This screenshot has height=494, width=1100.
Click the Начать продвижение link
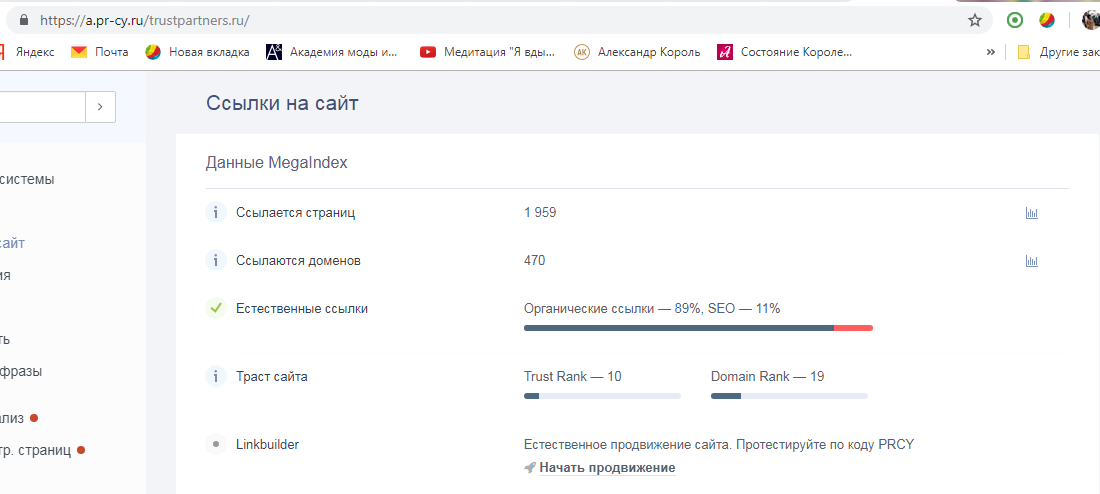(x=606, y=468)
